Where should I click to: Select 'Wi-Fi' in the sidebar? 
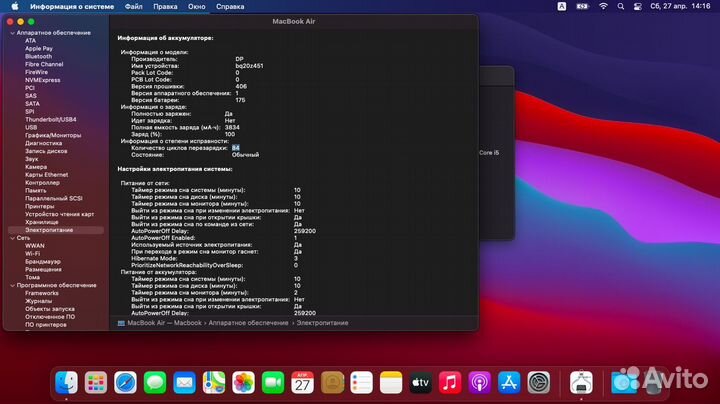pos(33,254)
